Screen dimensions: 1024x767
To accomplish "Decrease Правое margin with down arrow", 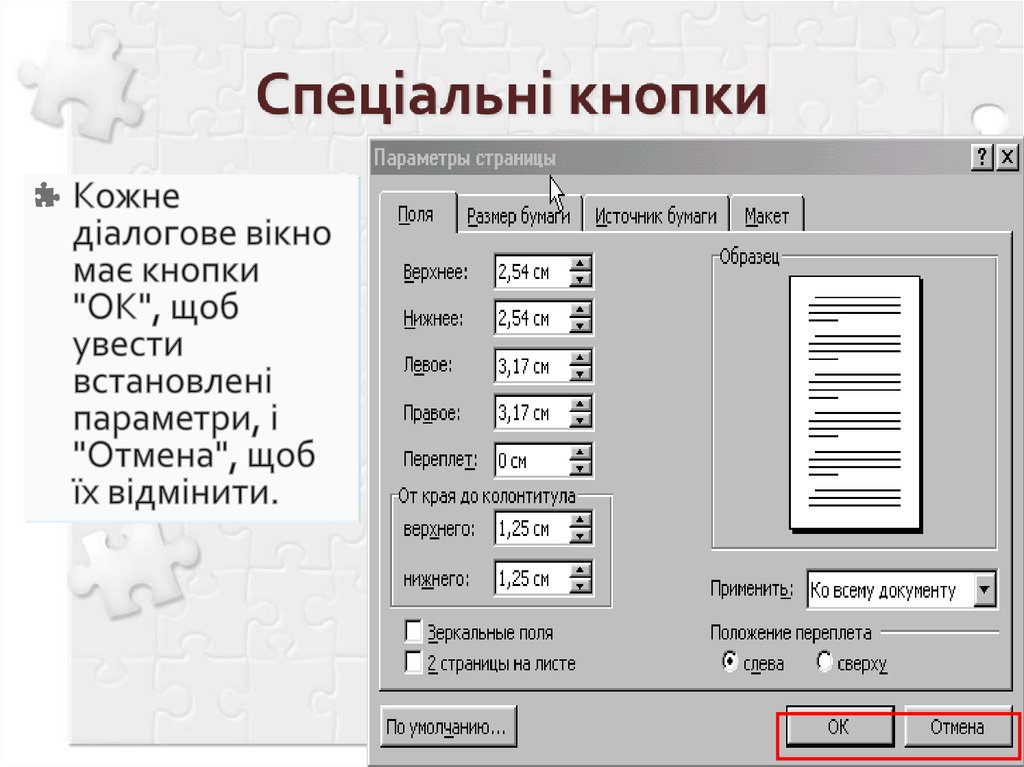I will coord(580,419).
